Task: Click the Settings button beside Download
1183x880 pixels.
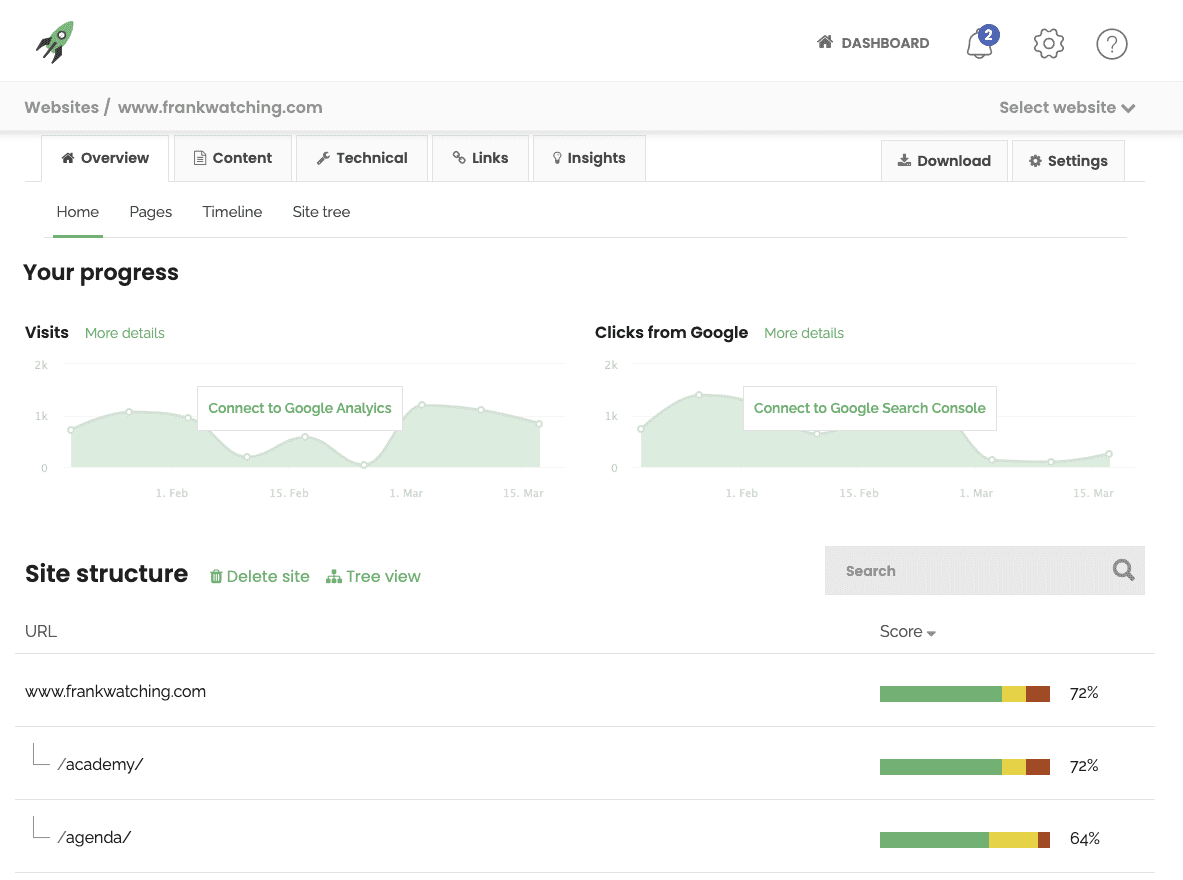Action: click(1068, 161)
